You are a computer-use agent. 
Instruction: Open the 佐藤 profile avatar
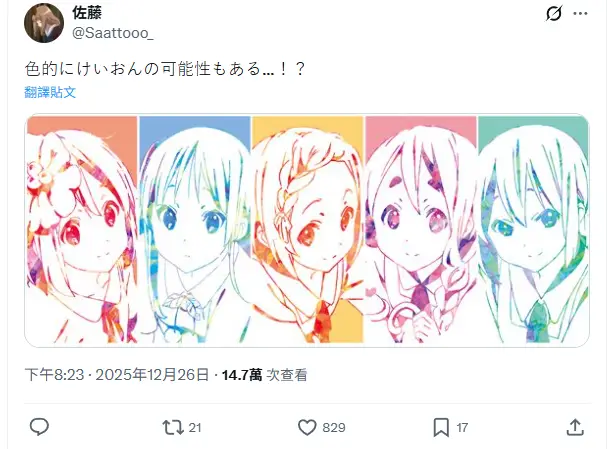coord(44,23)
